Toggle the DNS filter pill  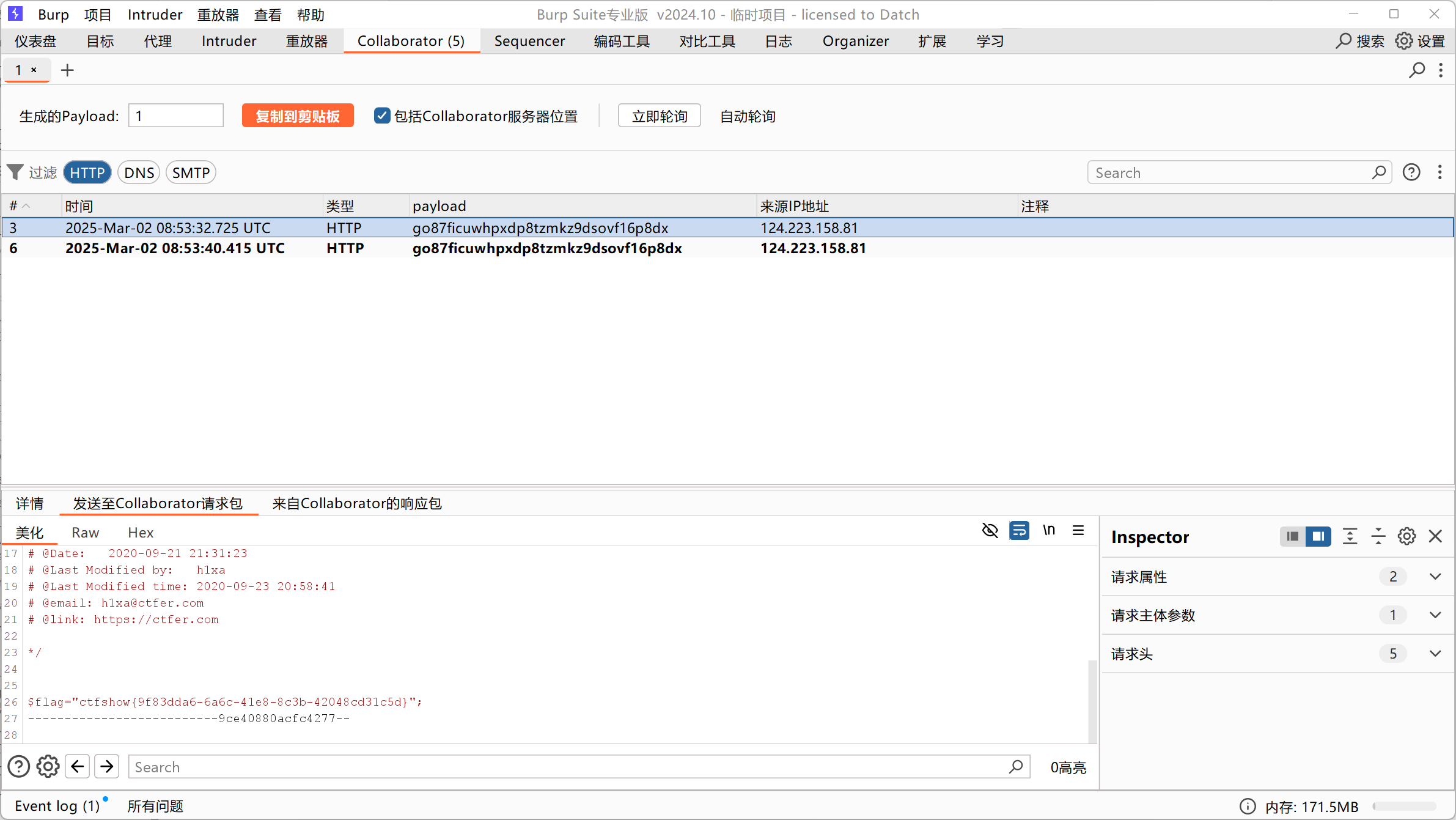pos(139,172)
